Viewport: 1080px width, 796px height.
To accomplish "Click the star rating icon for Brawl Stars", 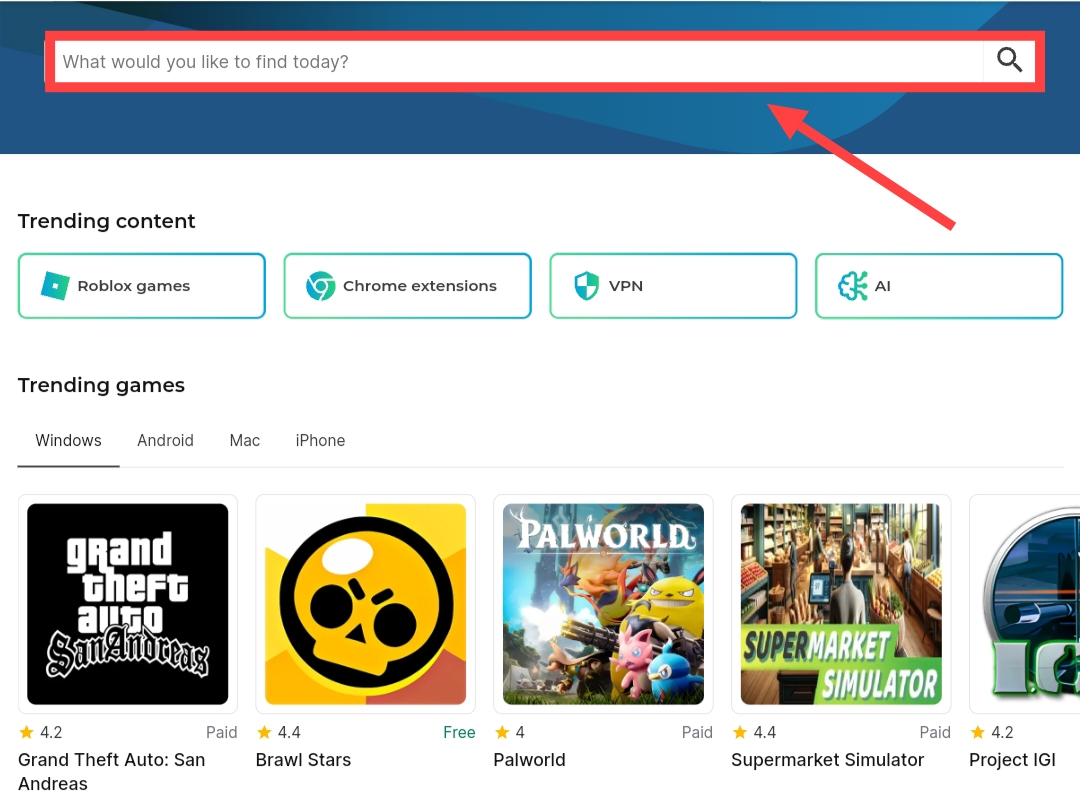I will point(264,732).
